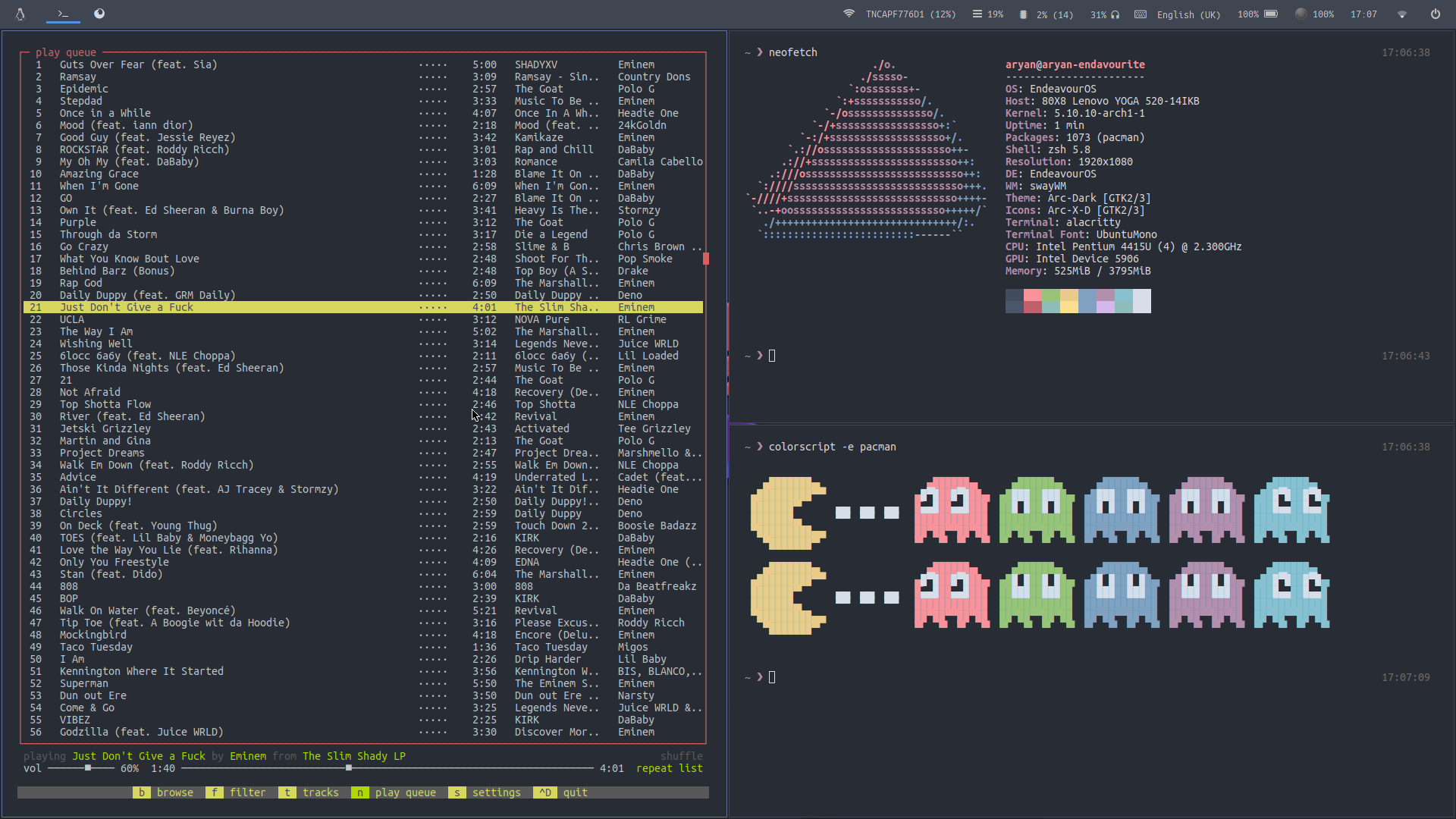
Task: Select track 'Amazing Grace'
Action: pyautogui.click(x=99, y=174)
